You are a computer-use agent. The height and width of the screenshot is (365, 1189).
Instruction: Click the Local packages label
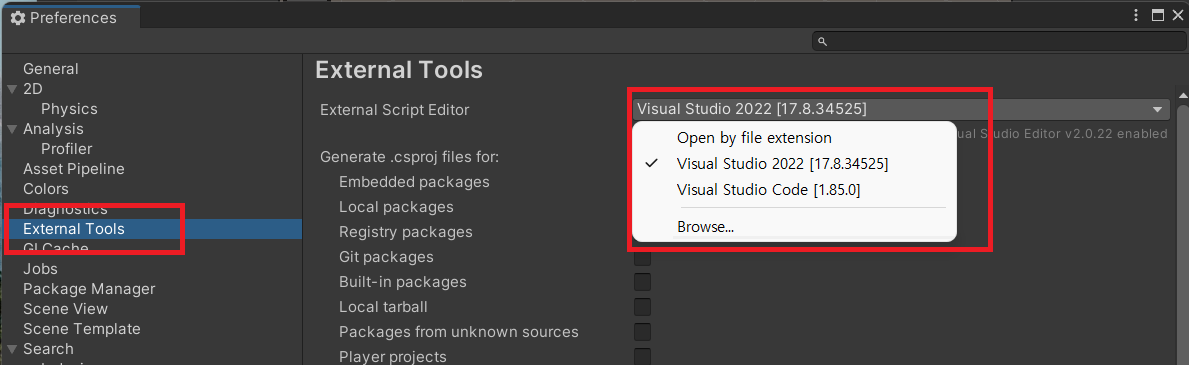pyautogui.click(x=396, y=206)
